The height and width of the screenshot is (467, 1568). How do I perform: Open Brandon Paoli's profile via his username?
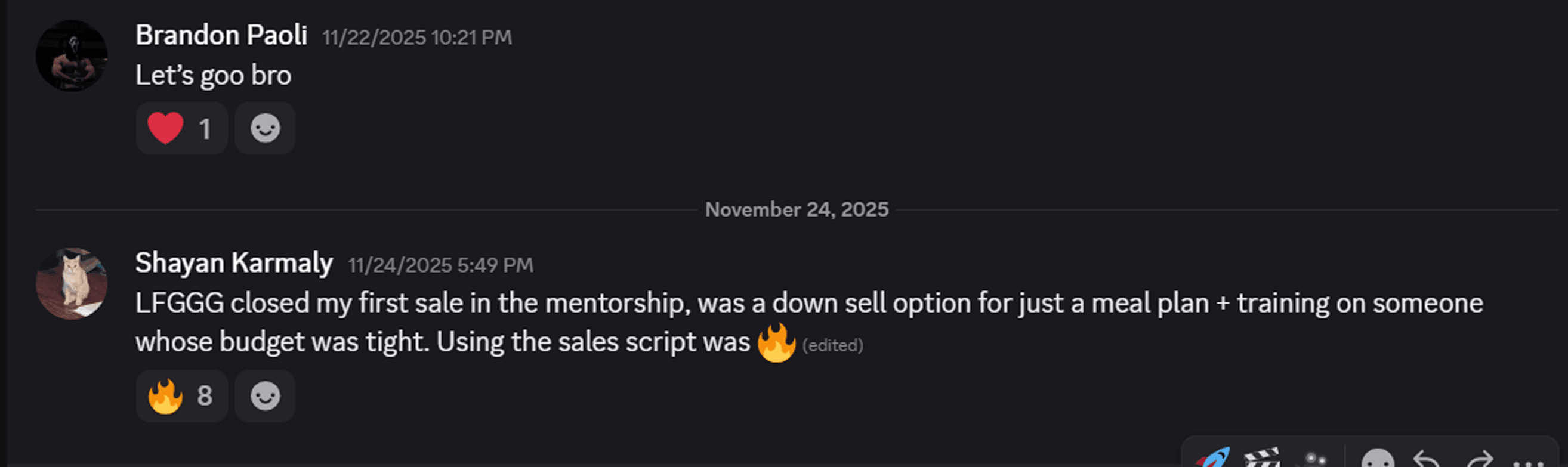tap(221, 35)
